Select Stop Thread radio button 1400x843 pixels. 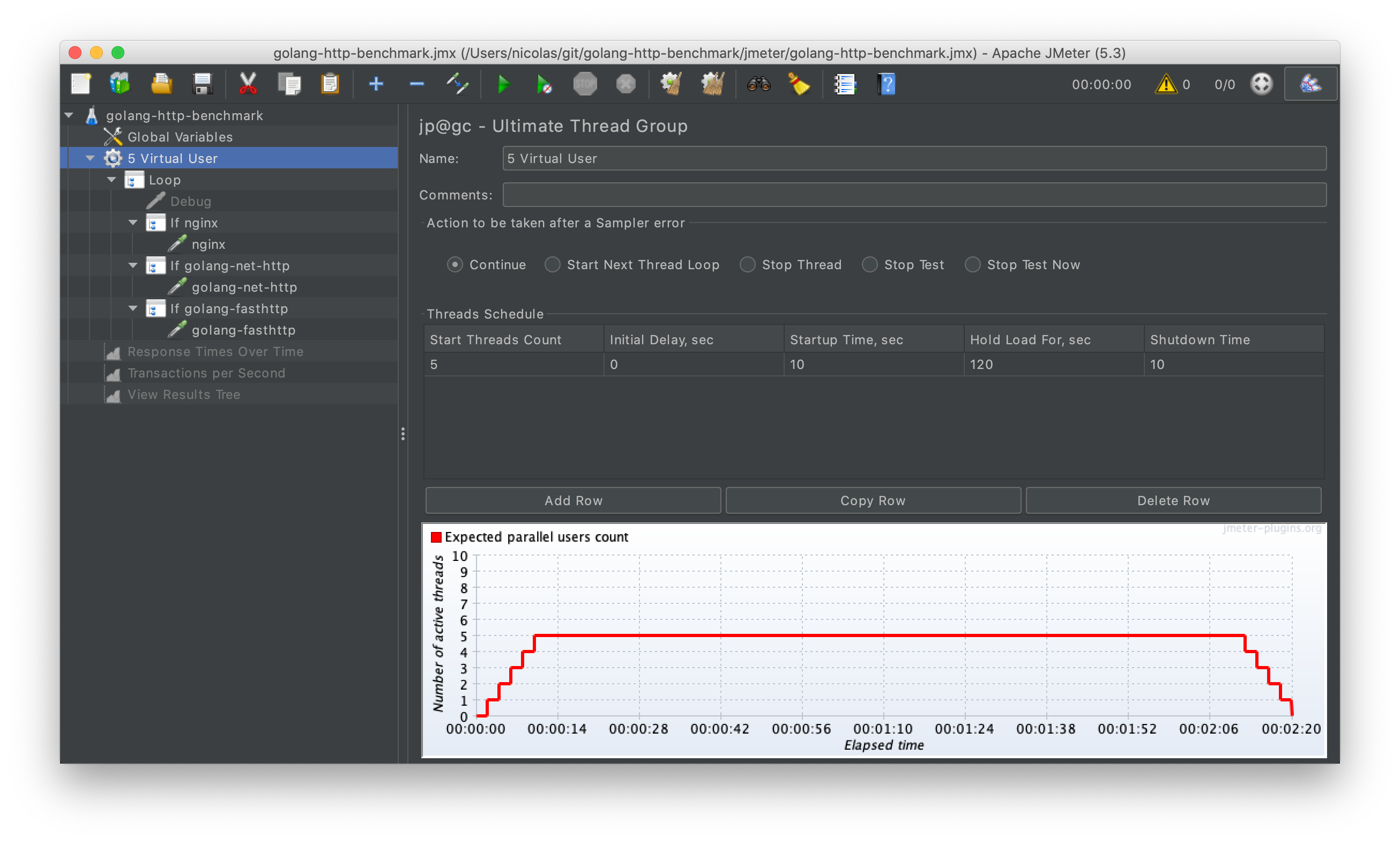pyautogui.click(x=747, y=264)
